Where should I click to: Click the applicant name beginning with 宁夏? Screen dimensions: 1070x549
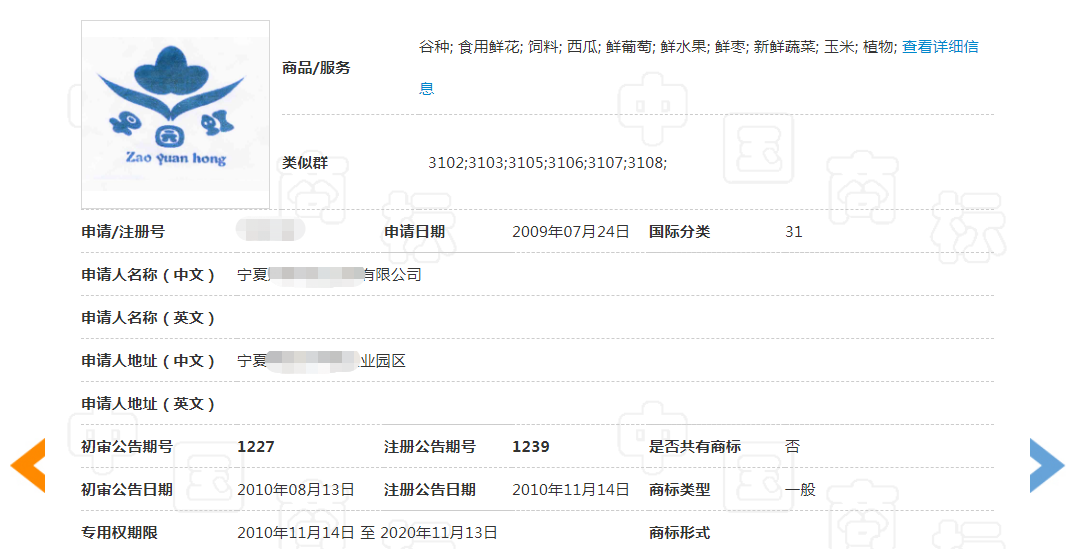tap(329, 275)
